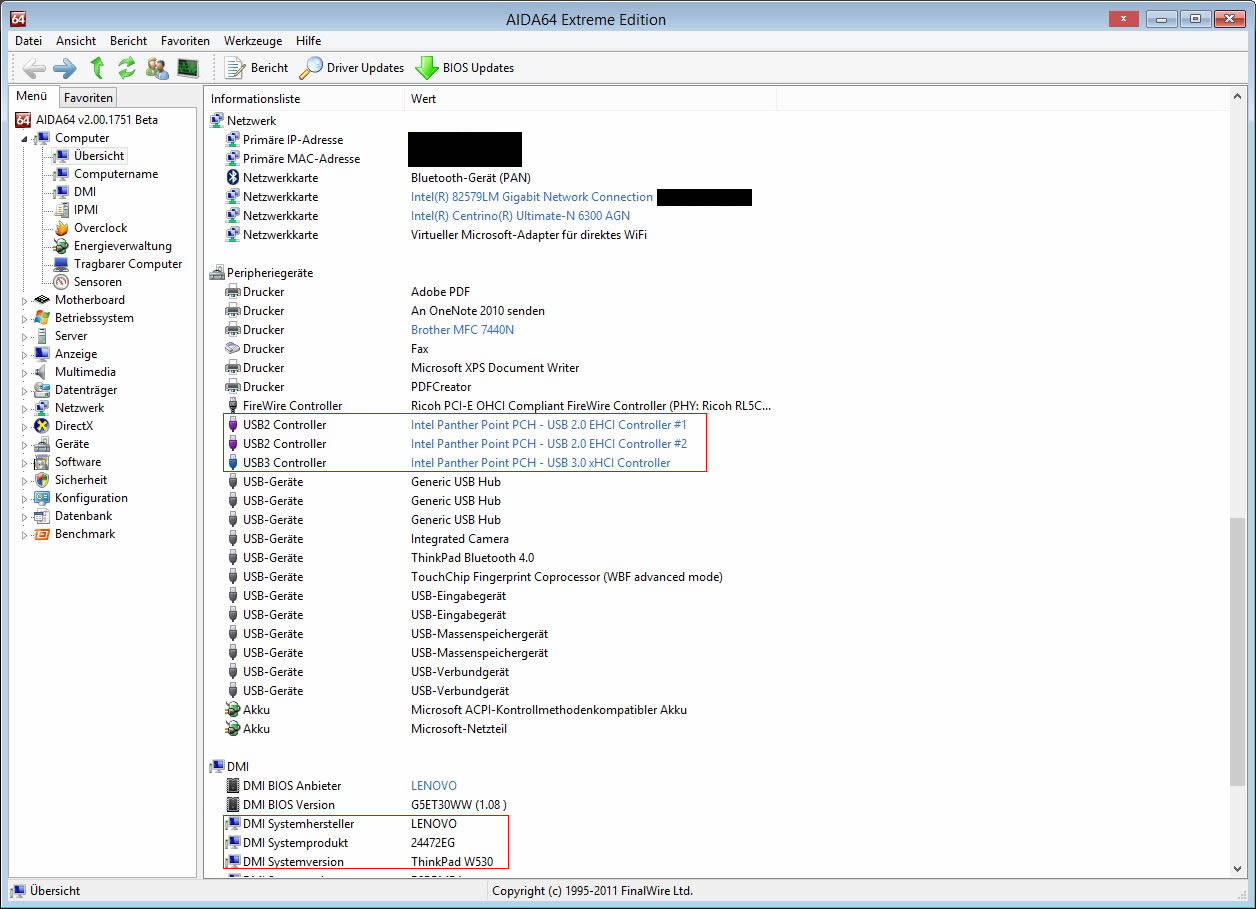Open BIOS Updates

465,68
